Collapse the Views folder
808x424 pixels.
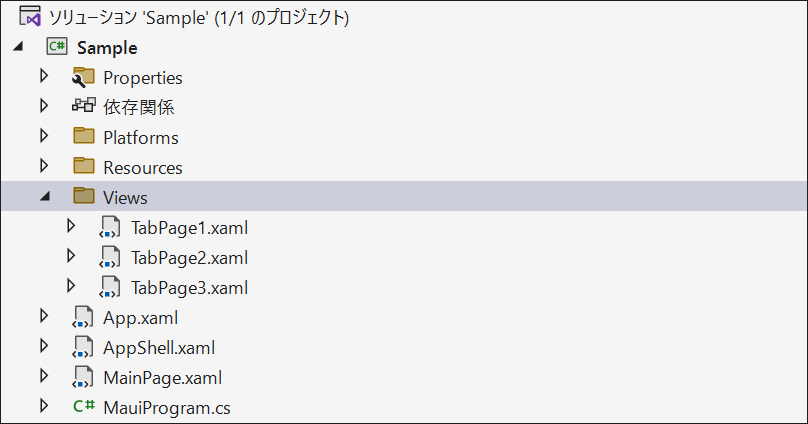coord(45,196)
